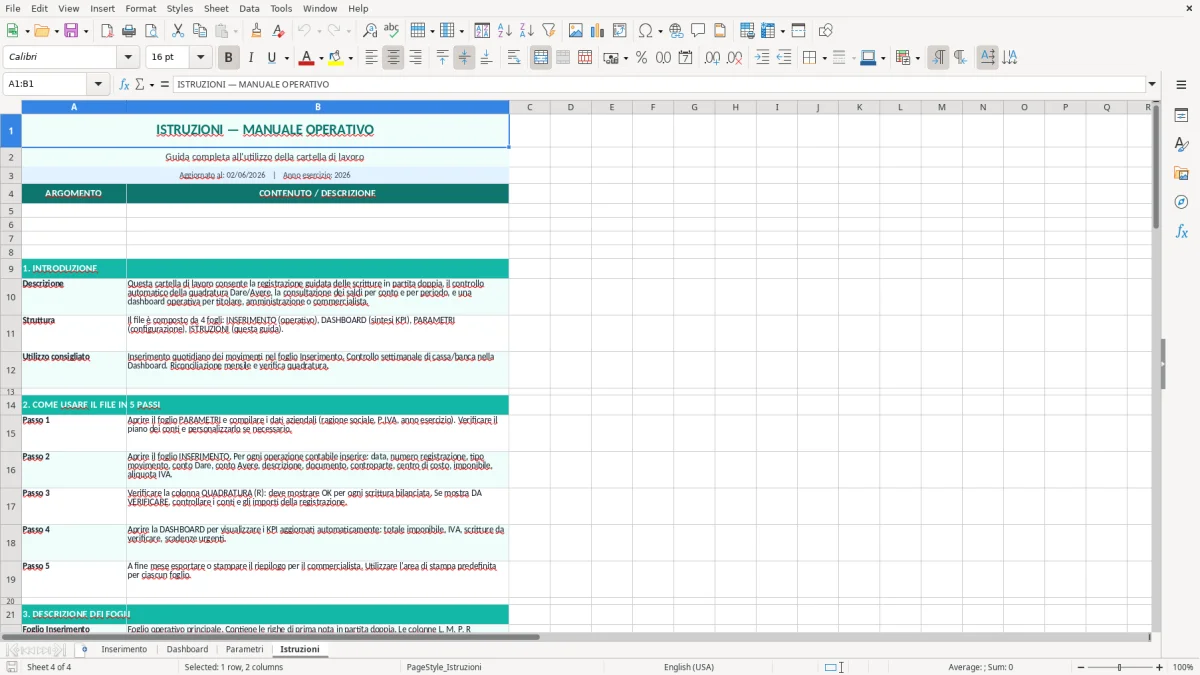Toggle Align Left
The height and width of the screenshot is (675, 1200).
click(371, 58)
